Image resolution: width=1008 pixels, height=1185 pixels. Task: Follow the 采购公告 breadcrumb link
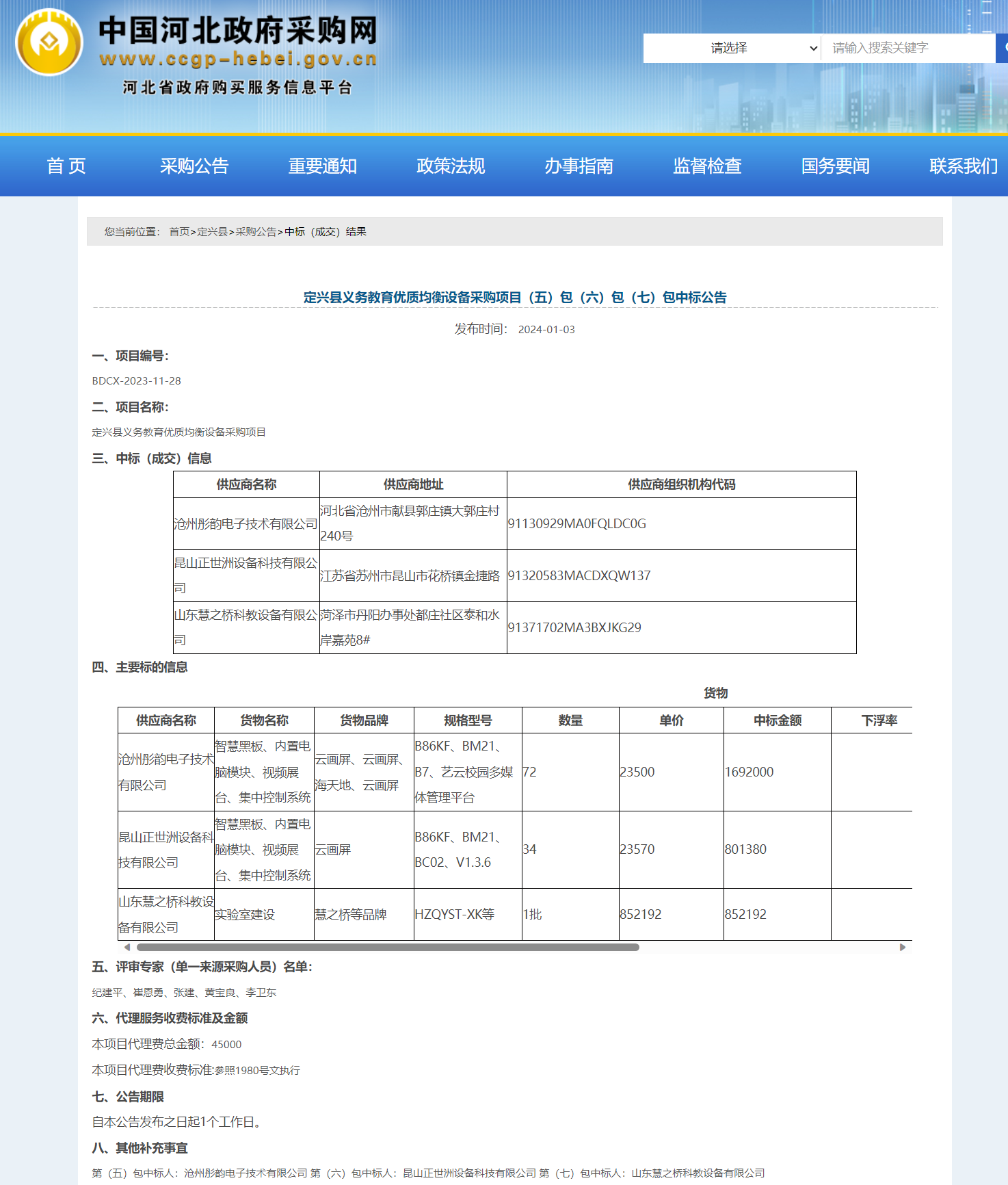click(x=256, y=232)
